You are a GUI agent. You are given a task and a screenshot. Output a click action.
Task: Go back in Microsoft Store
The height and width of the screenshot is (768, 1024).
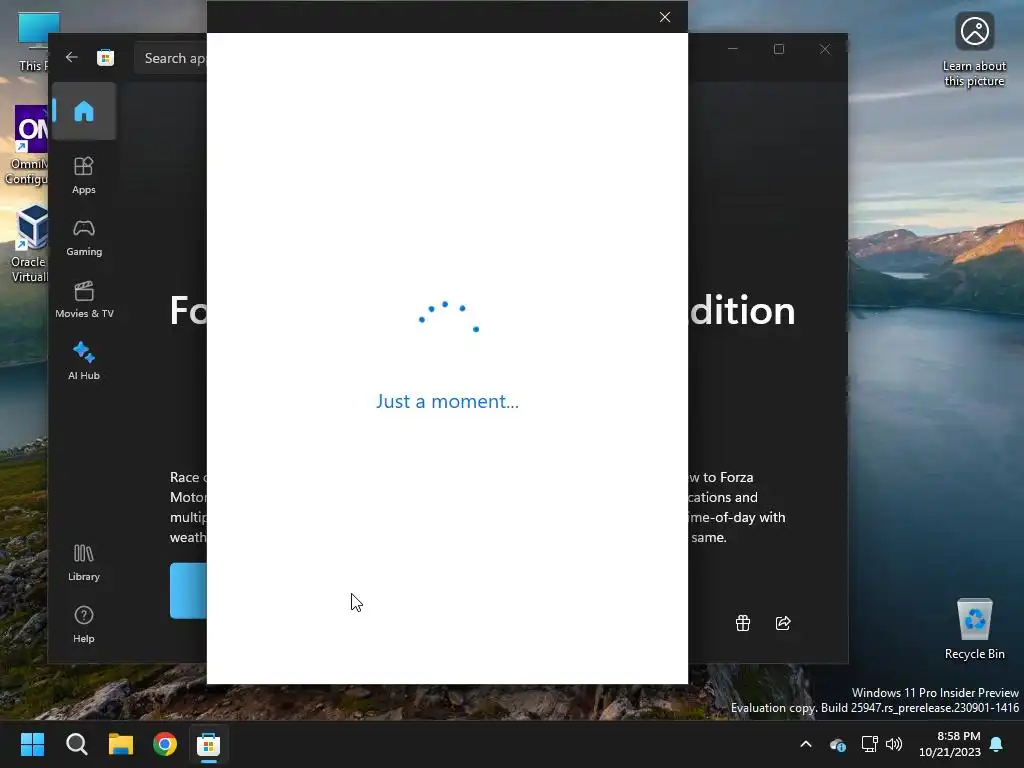click(x=72, y=57)
